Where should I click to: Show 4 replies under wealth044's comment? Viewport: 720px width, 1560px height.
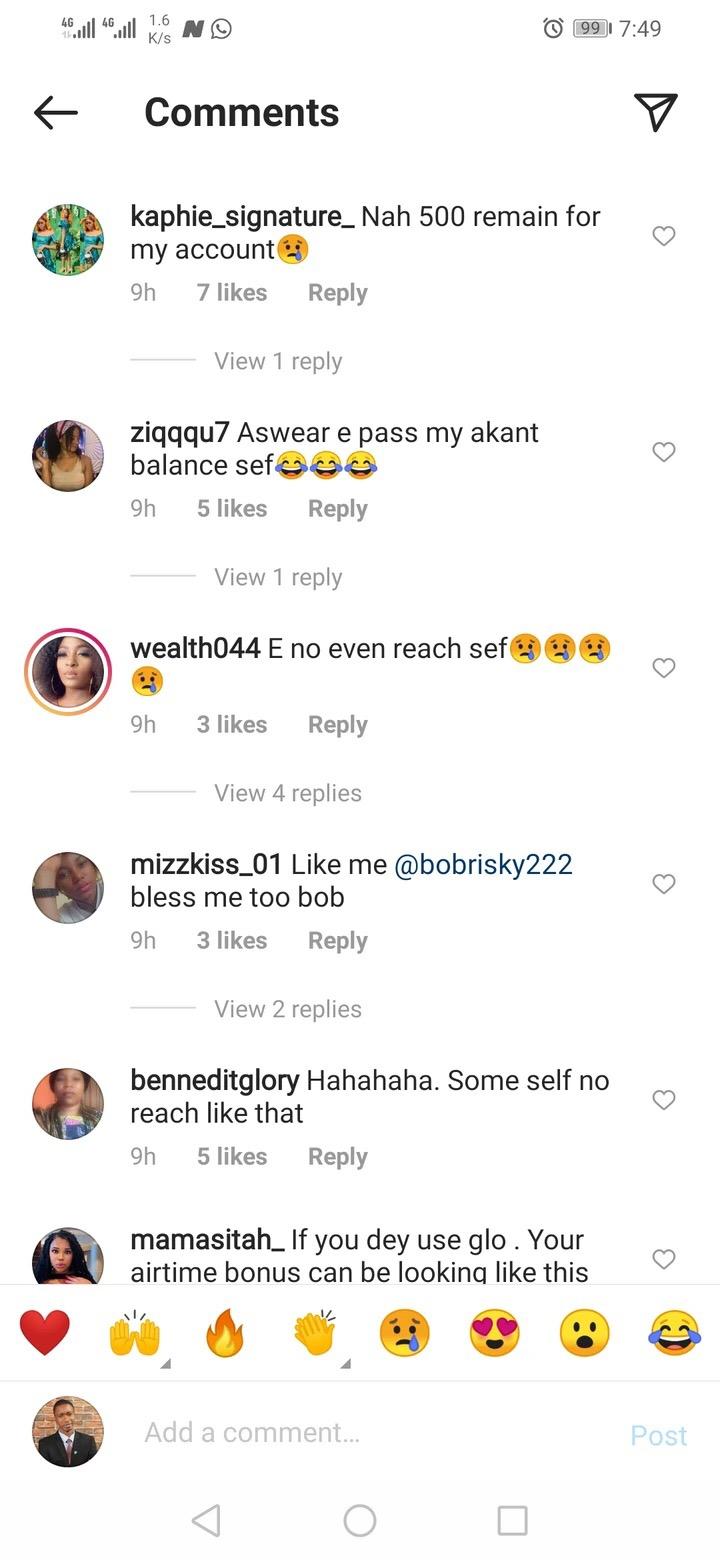point(288,793)
